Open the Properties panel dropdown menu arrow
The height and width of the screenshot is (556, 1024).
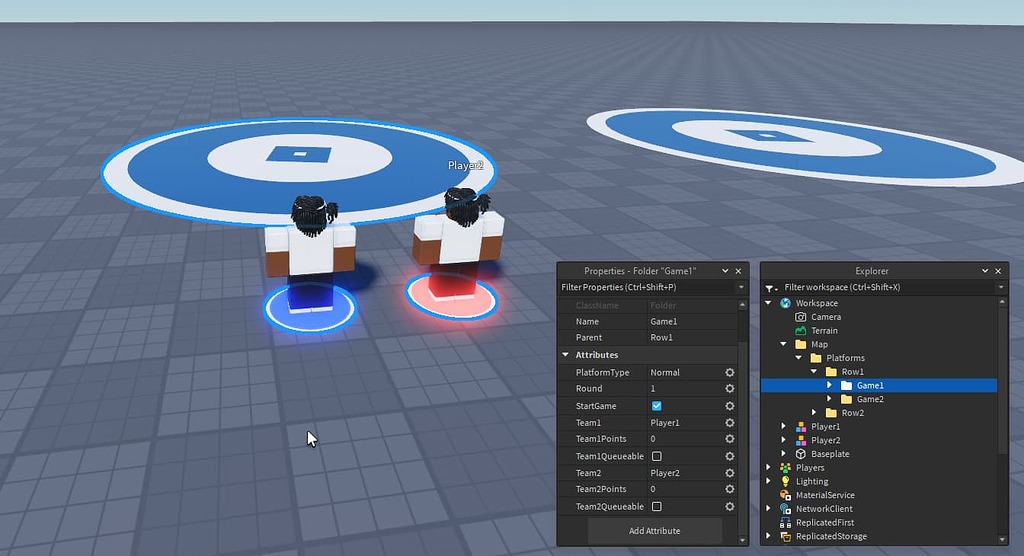725,271
